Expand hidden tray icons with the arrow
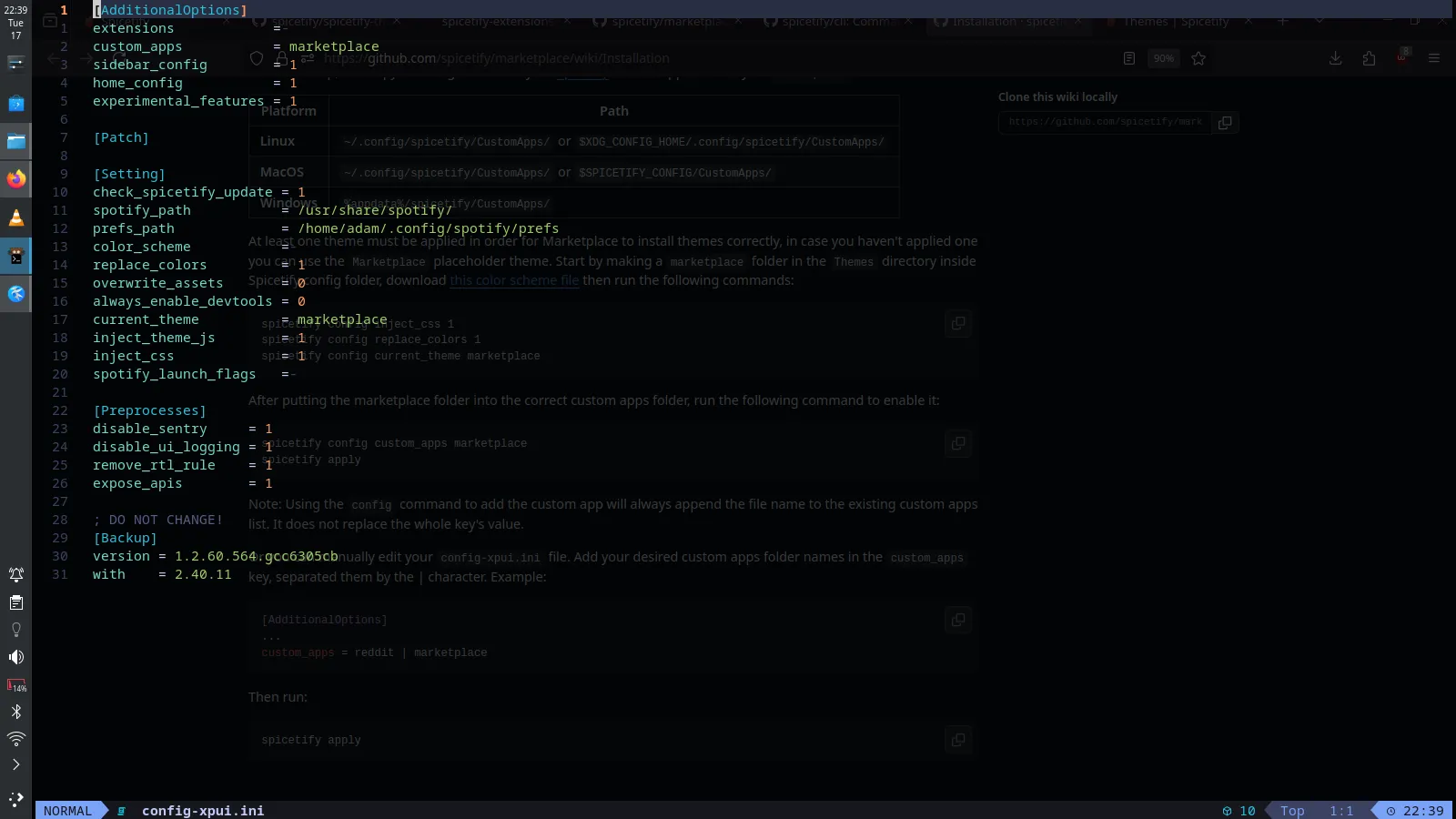This screenshot has height=819, width=1456. pos(15,764)
